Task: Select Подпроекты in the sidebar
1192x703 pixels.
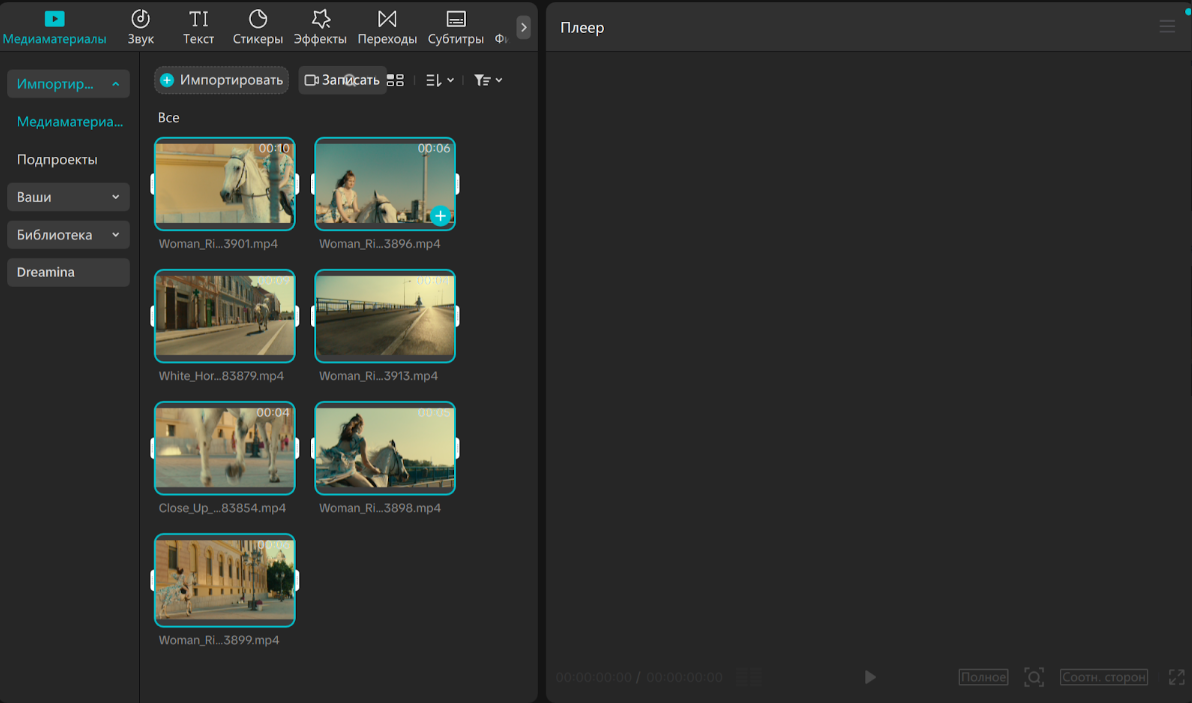Action: point(57,160)
